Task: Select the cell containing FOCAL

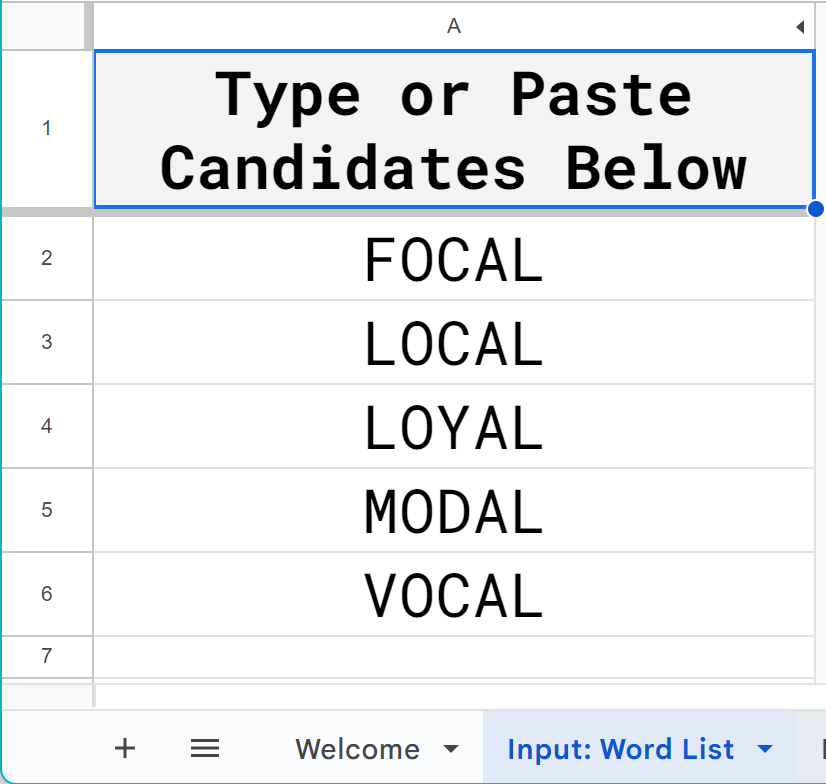Action: pyautogui.click(x=453, y=259)
